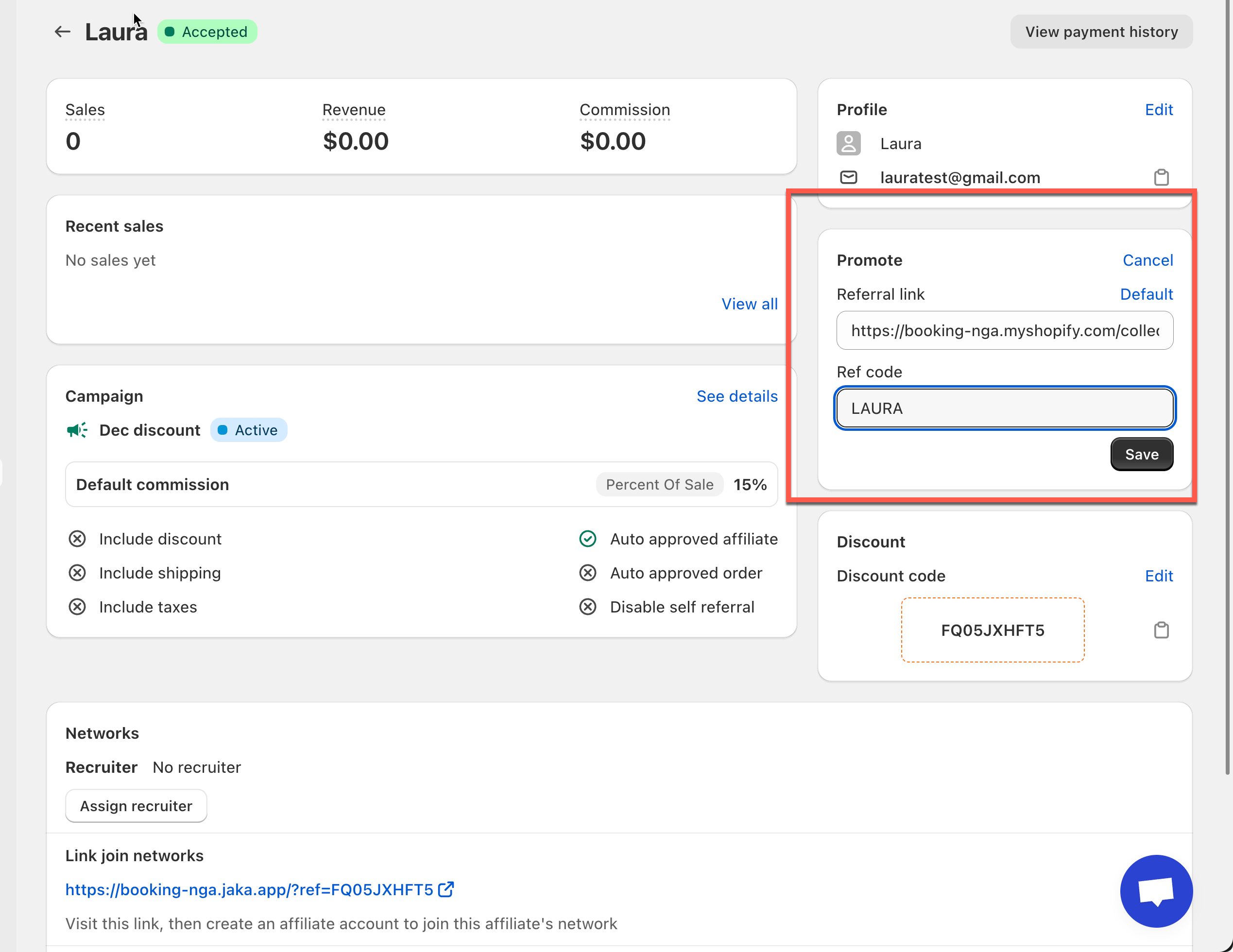Open View payment history
This screenshot has width=1233, height=952.
[x=1101, y=32]
